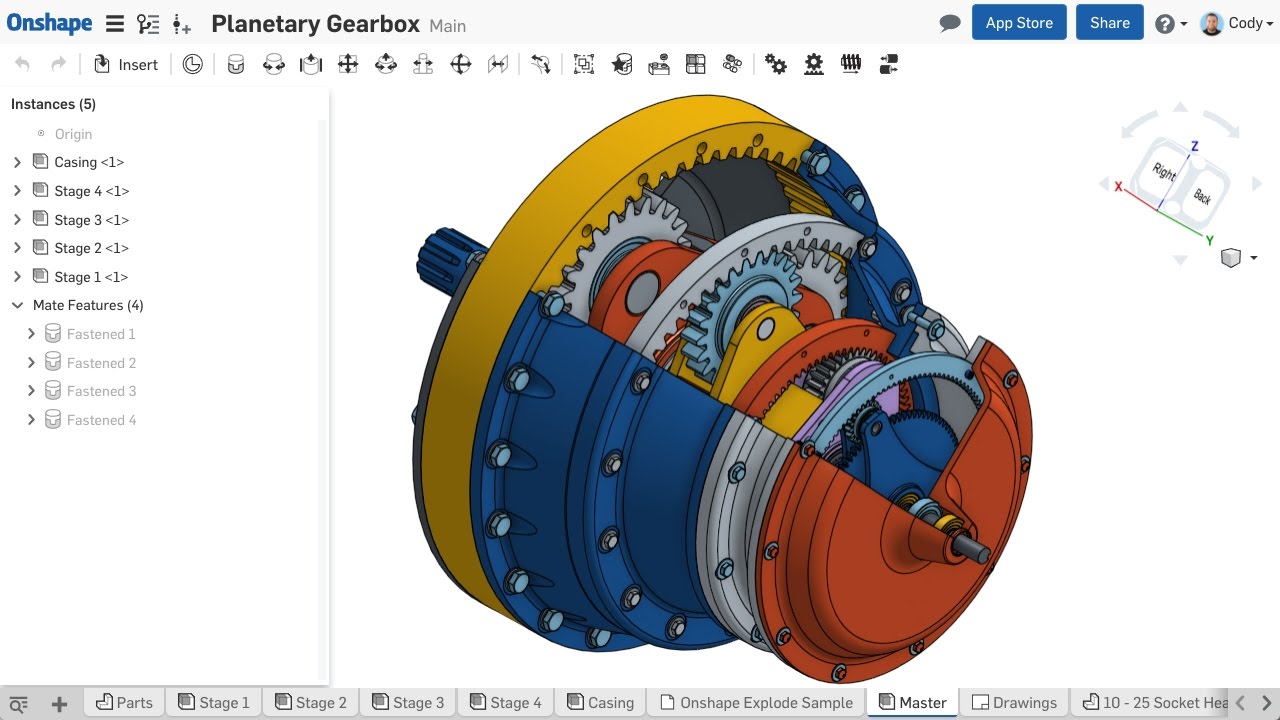Switch to the Parts tab

point(125,703)
